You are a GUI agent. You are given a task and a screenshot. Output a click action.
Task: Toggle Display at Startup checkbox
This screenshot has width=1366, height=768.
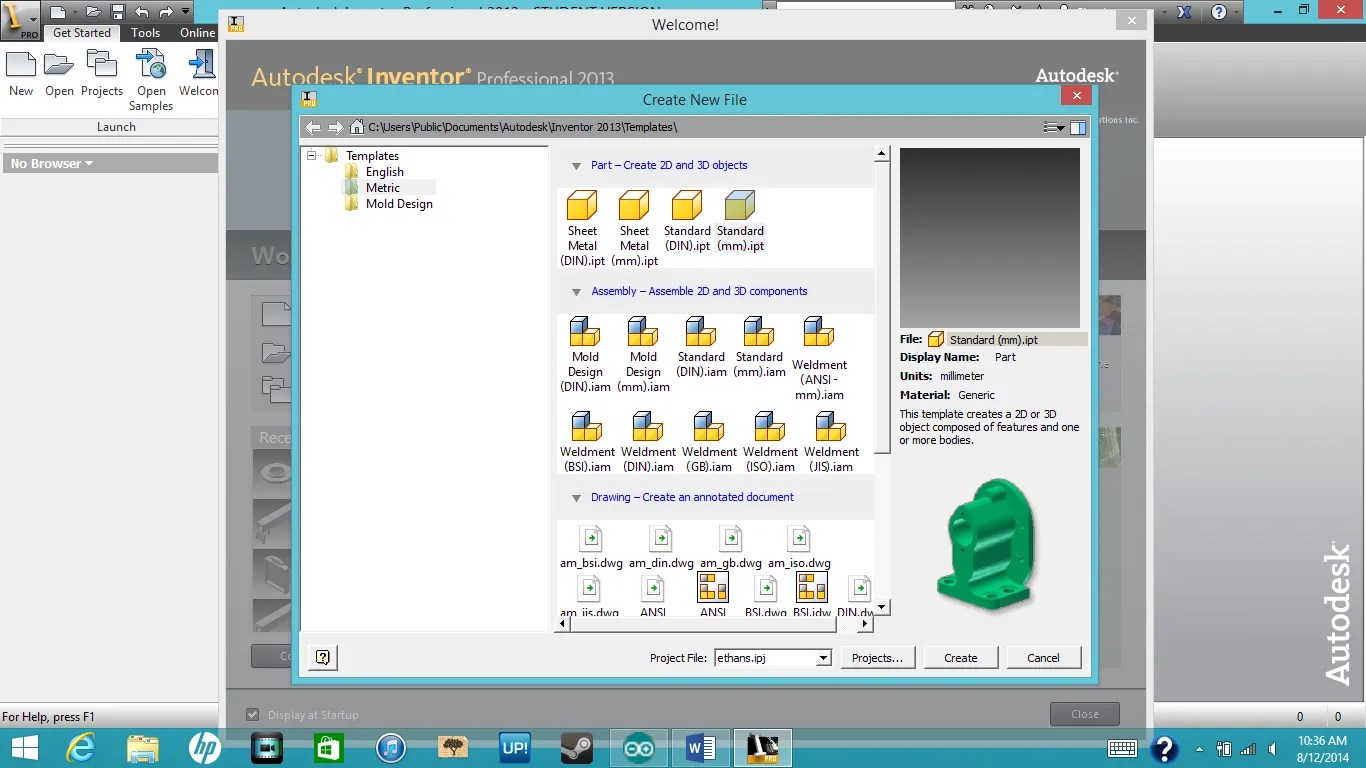tap(253, 714)
